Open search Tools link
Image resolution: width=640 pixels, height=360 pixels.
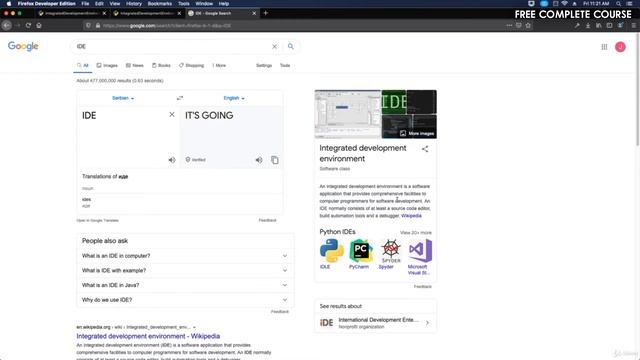(x=285, y=65)
